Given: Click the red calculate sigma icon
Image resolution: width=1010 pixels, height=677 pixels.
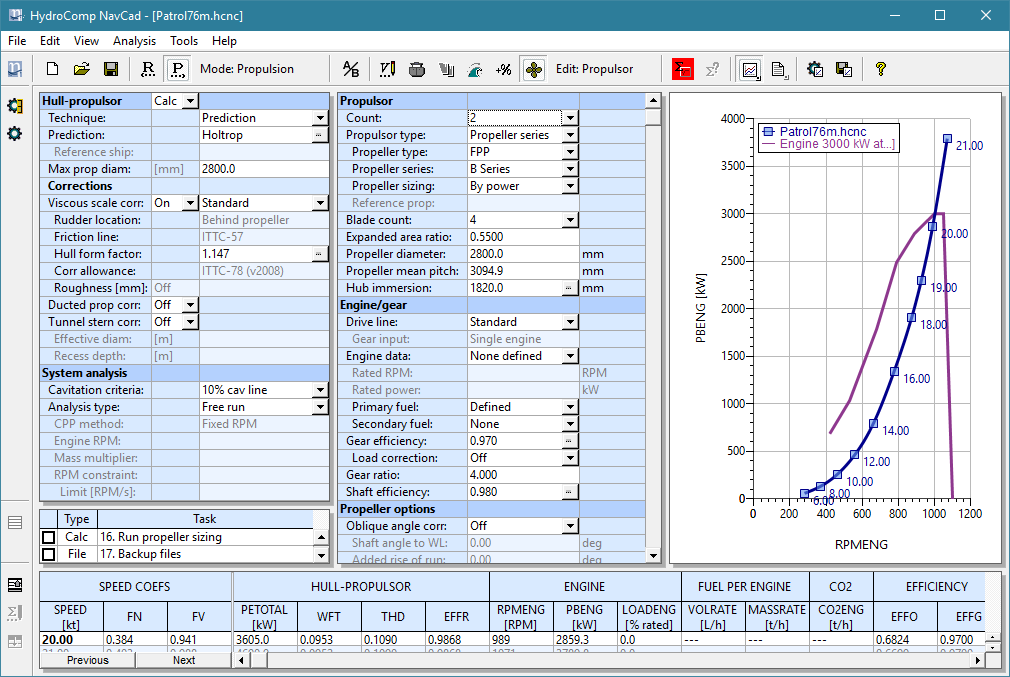Looking at the screenshot, I should (683, 69).
